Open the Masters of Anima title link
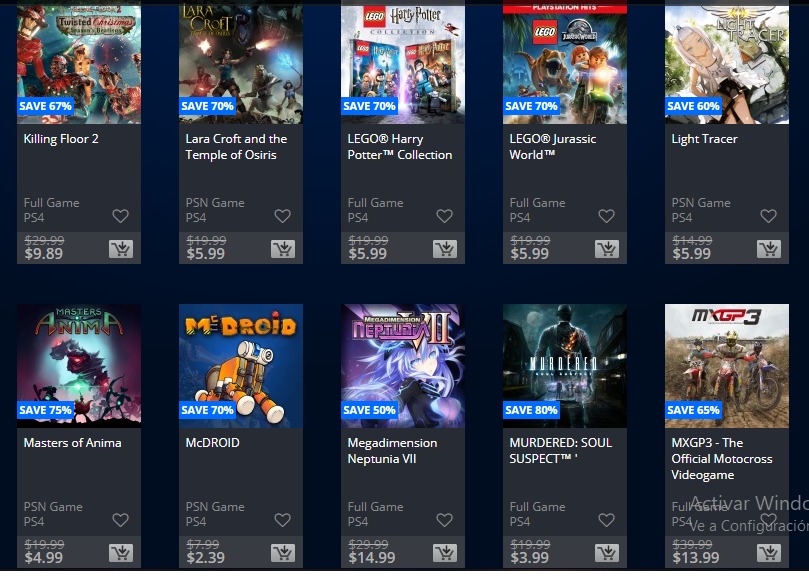The height and width of the screenshot is (578, 809). pos(73,443)
